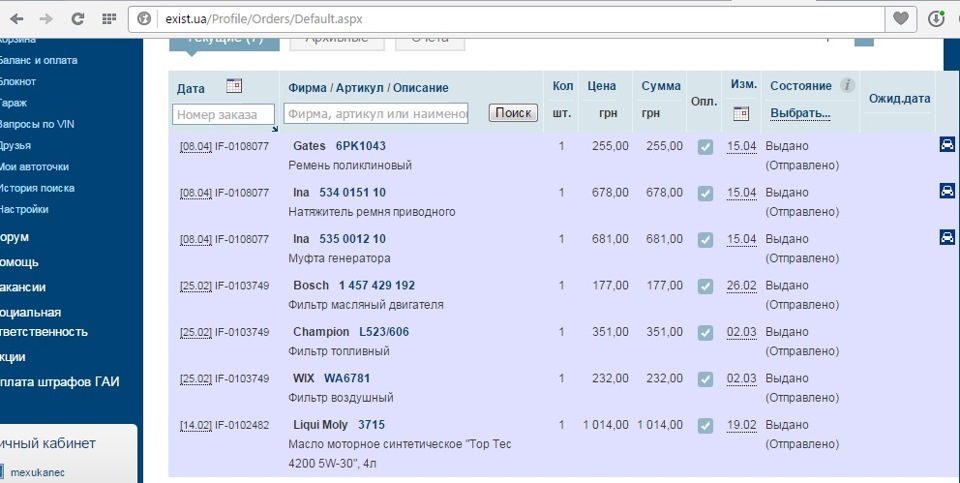Open change date 15.04 in Gates row
Image resolution: width=960 pixels, height=483 pixels.
741,146
